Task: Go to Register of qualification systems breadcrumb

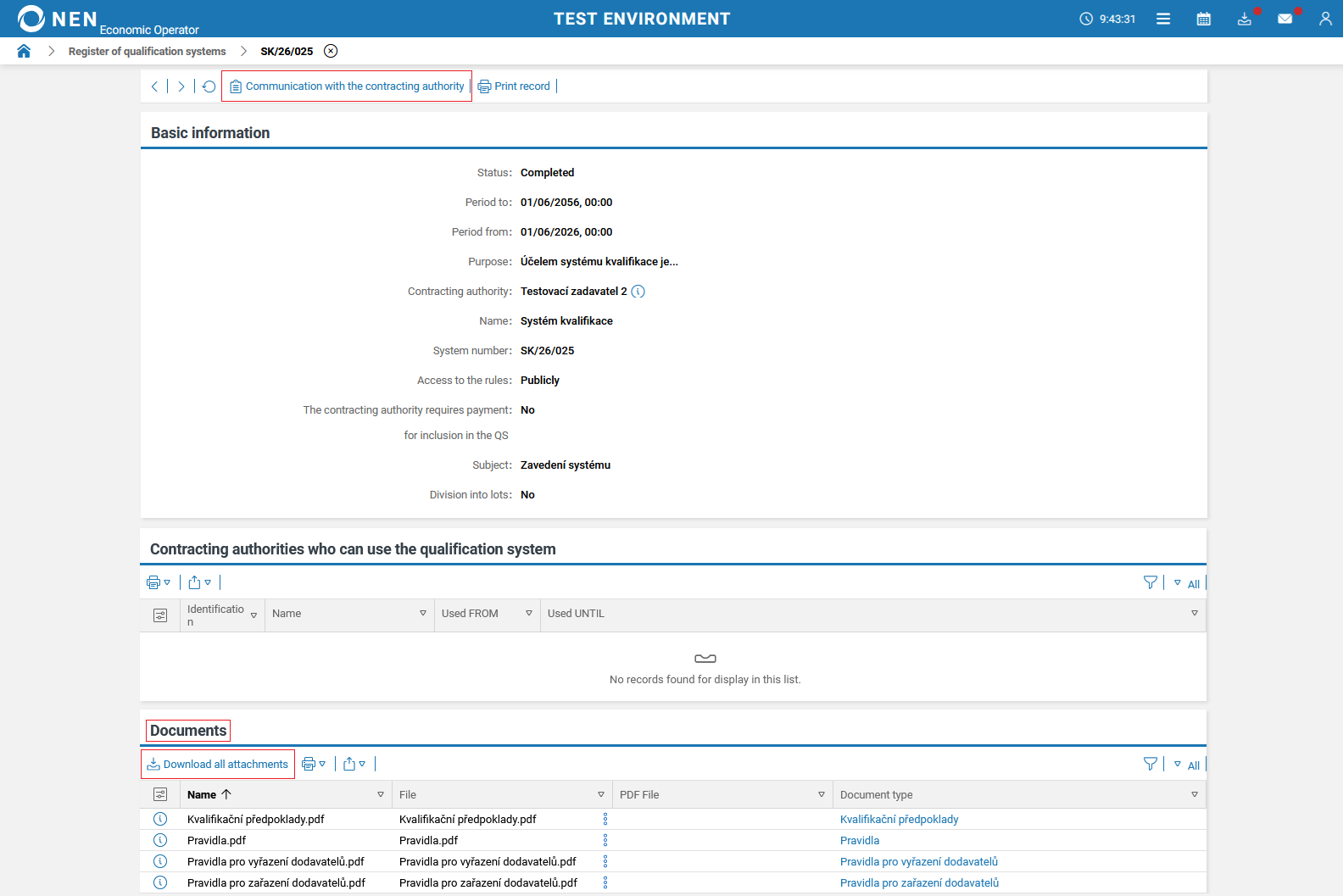Action: [x=148, y=52]
